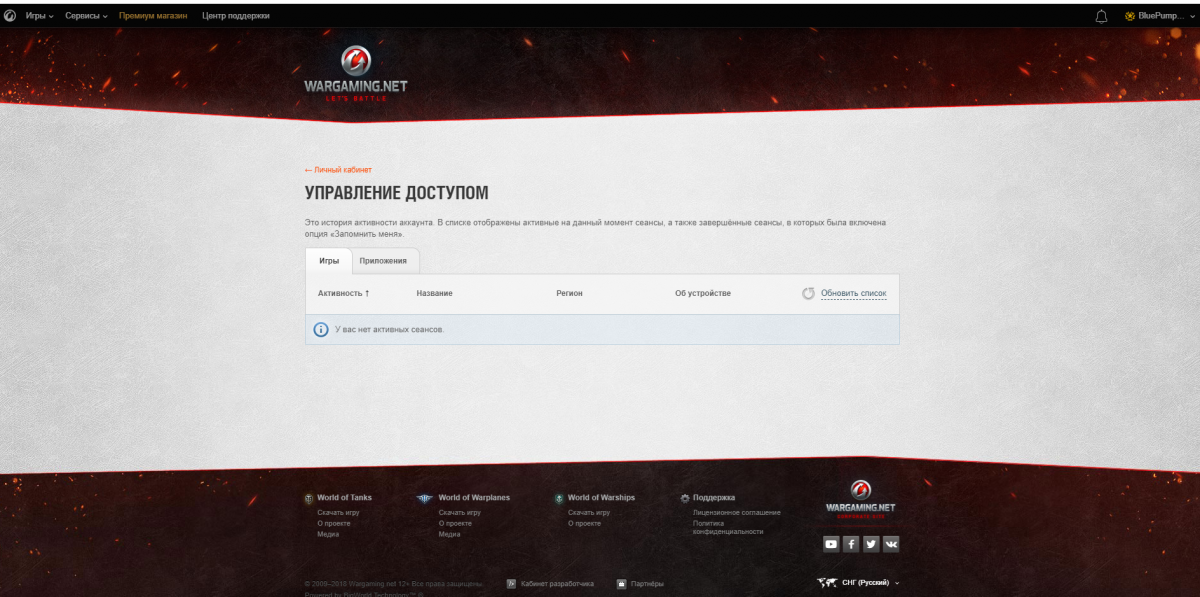Open the World of Warplanes footer link

[x=474, y=498]
